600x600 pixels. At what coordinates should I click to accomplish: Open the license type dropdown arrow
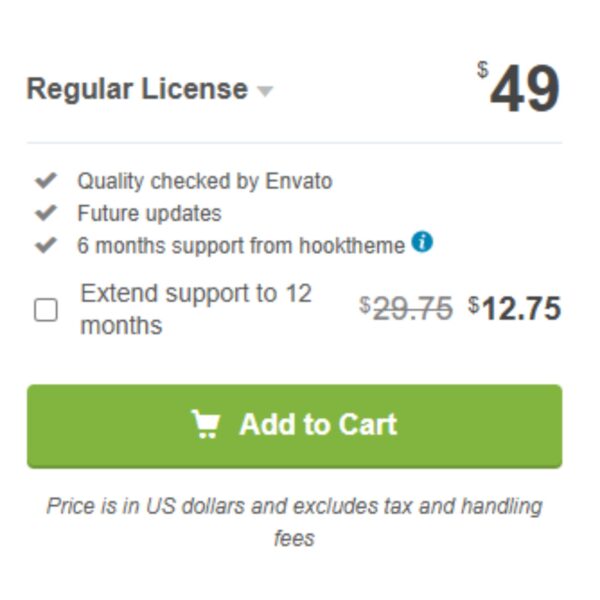coord(265,91)
